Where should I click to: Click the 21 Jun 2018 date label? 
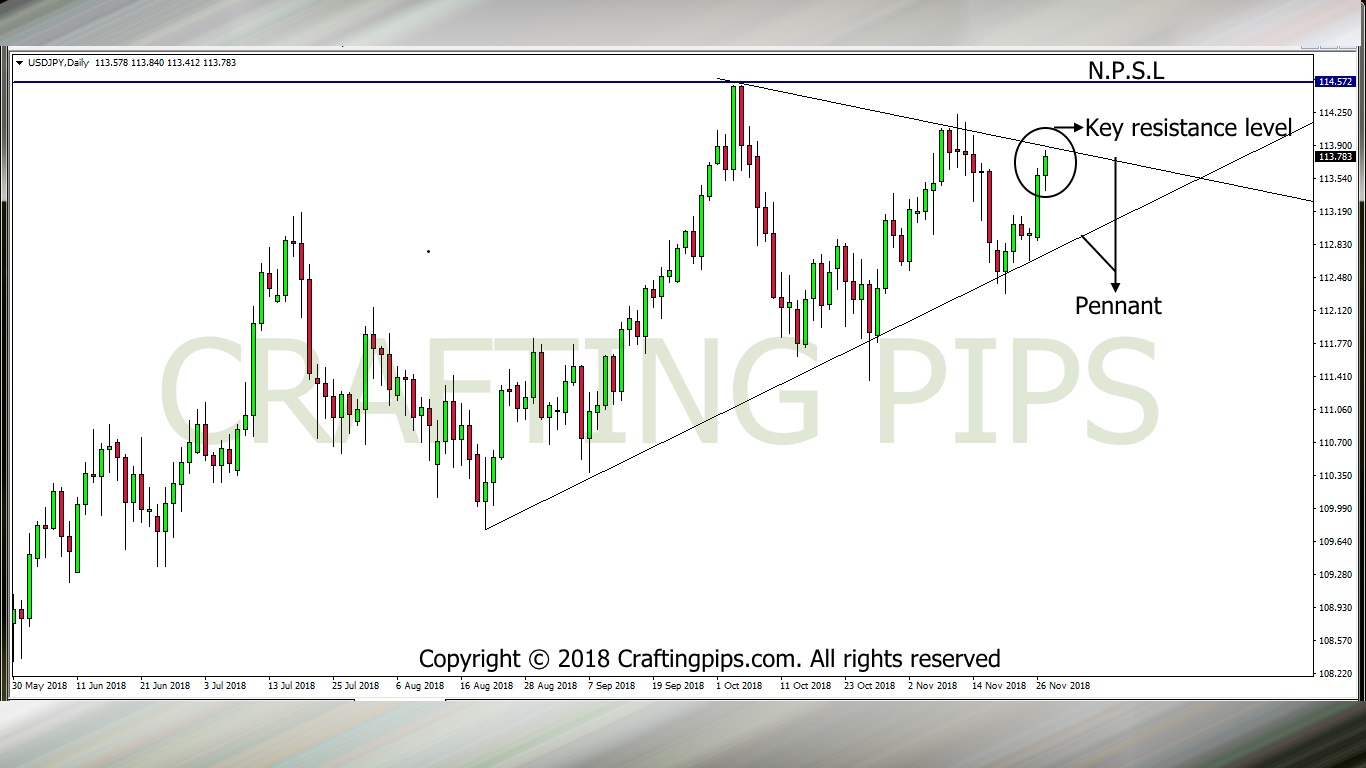tap(165, 686)
